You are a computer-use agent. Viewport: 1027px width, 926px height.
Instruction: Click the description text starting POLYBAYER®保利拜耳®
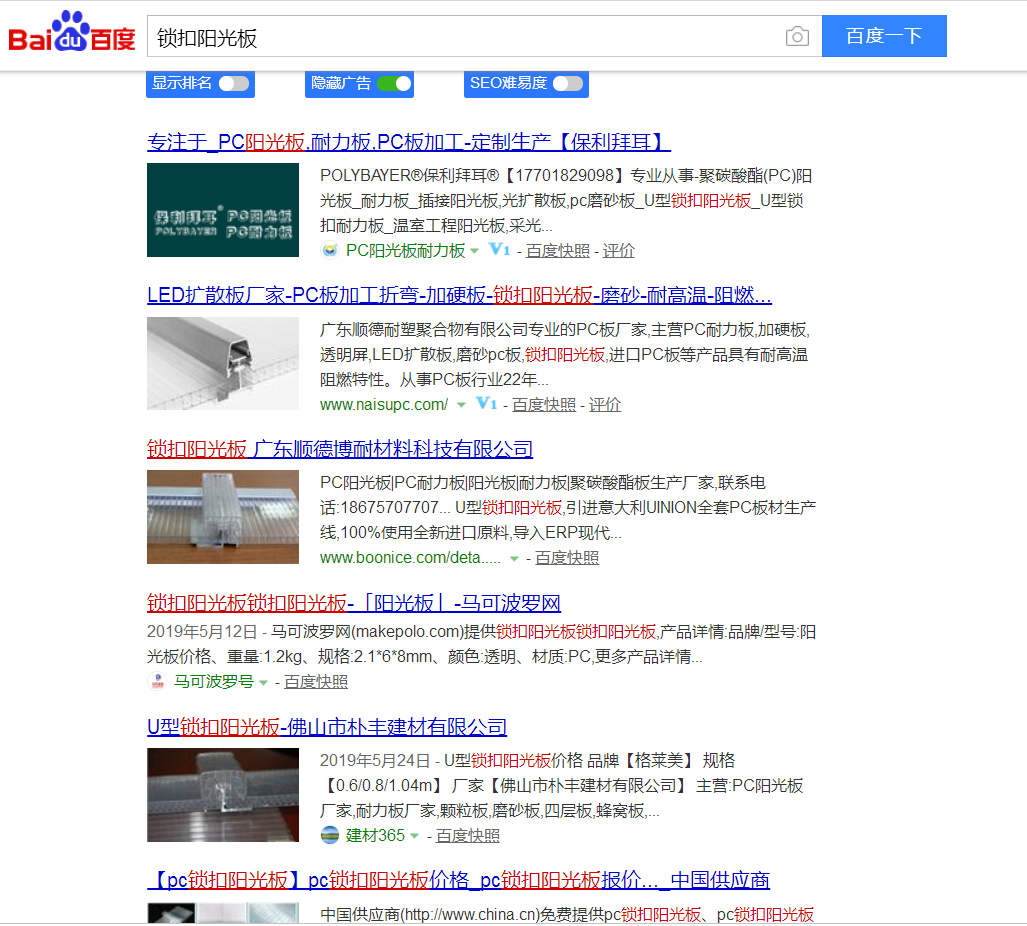click(566, 200)
